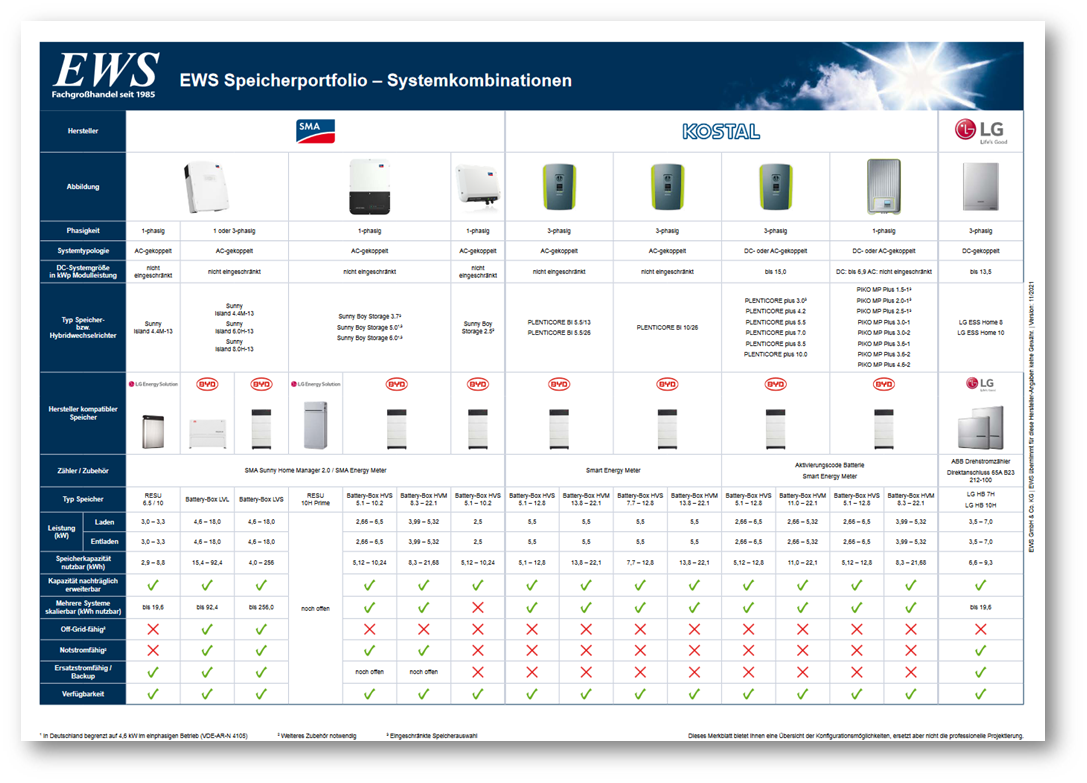Click the Notstromfähig checkmark in the LG column

[x=979, y=651]
